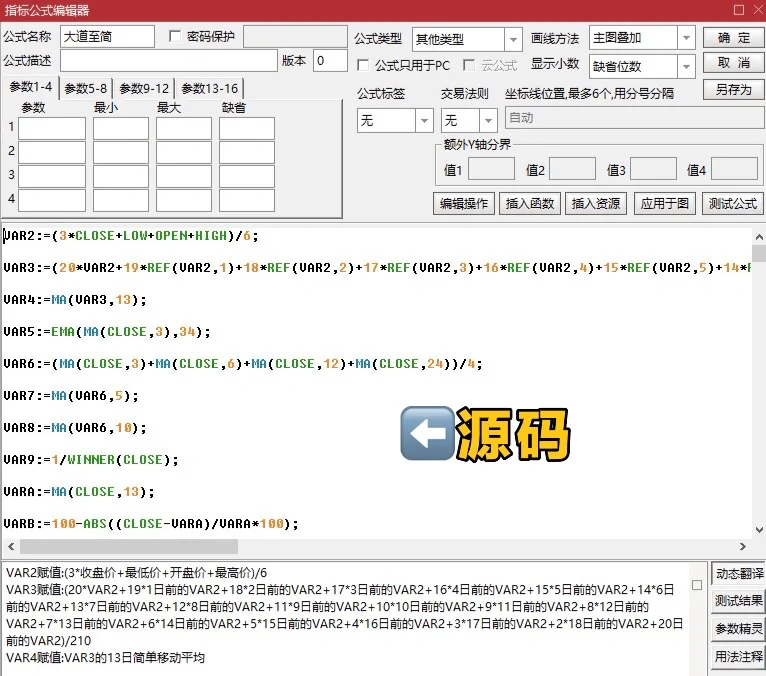Viewport: 766px width, 676px height.
Task: Click the 确定 confirm button
Action: (x=734, y=38)
